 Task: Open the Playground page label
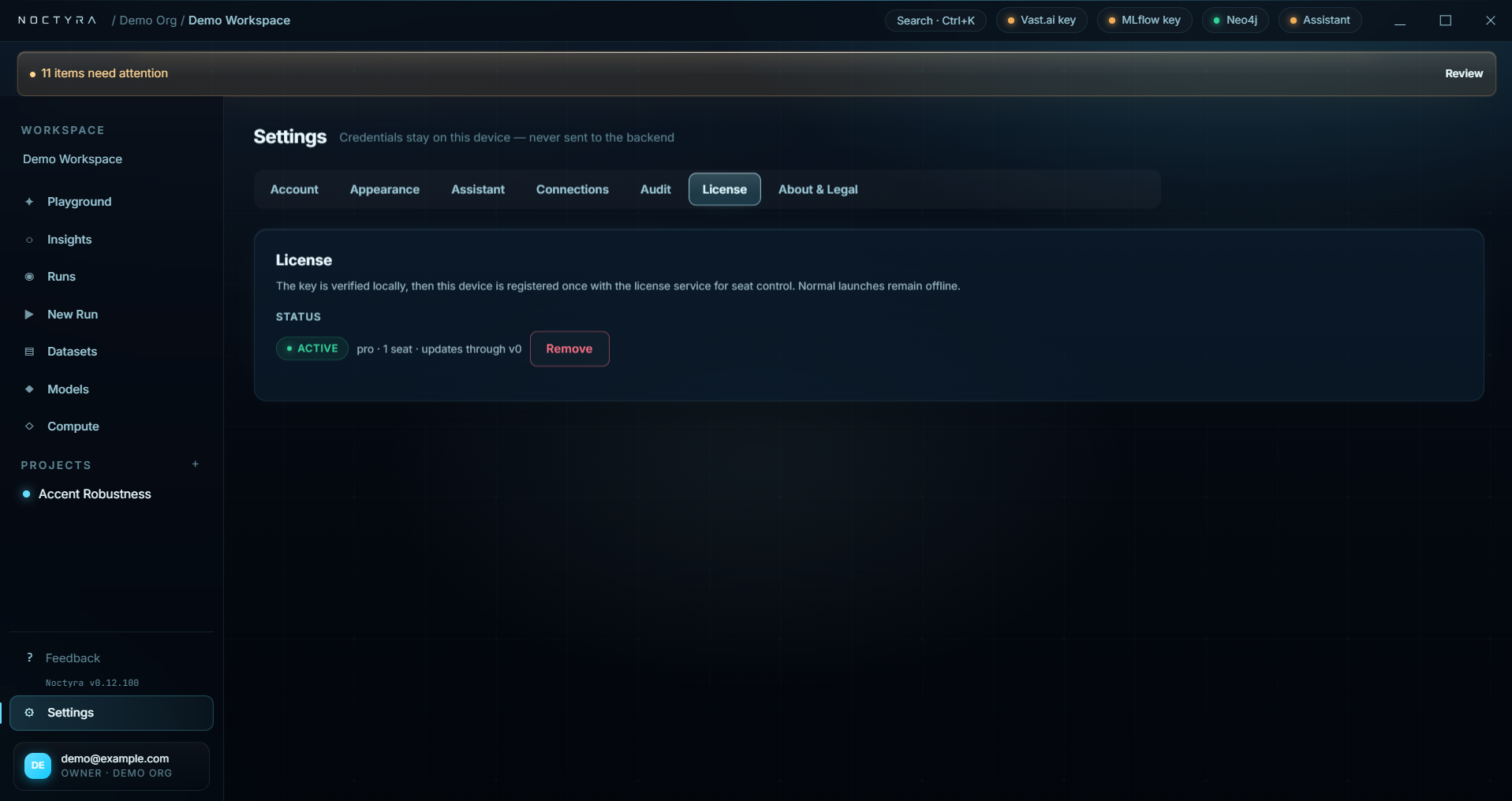[80, 202]
